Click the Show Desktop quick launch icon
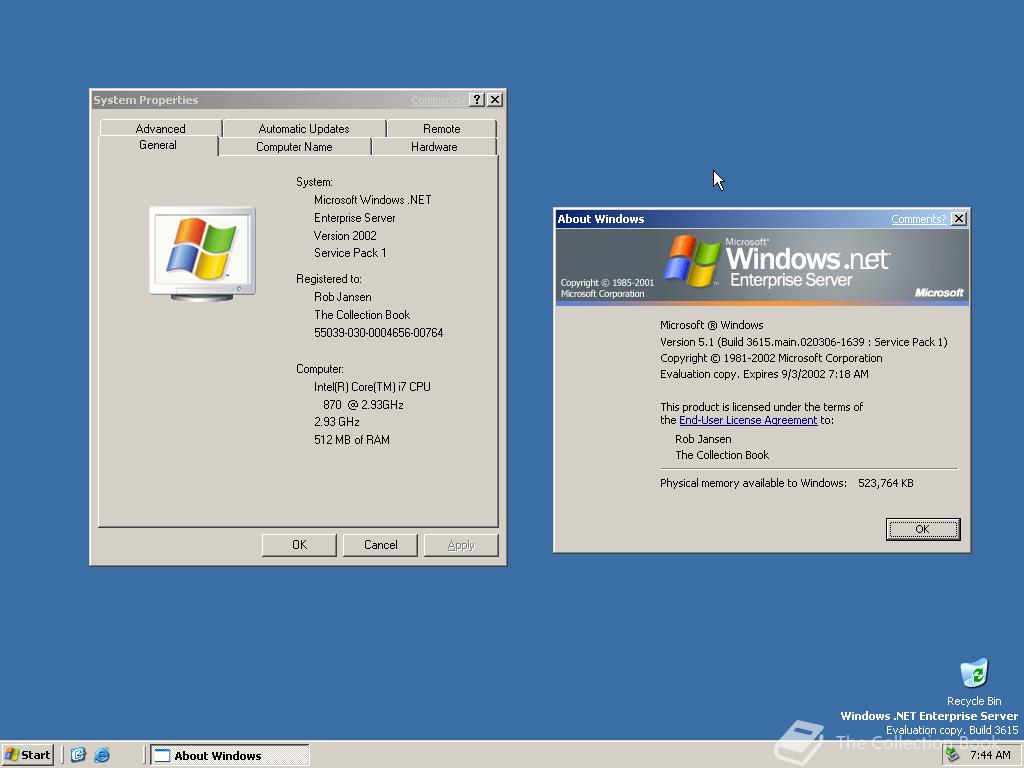This screenshot has width=1024, height=768. (x=78, y=755)
